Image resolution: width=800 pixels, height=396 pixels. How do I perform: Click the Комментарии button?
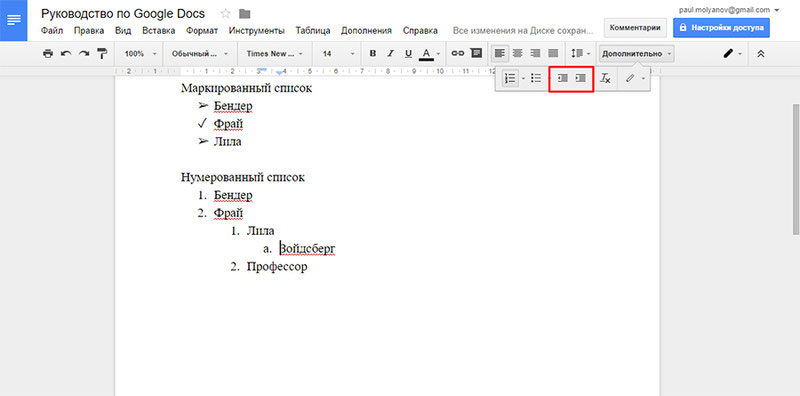pyautogui.click(x=635, y=28)
